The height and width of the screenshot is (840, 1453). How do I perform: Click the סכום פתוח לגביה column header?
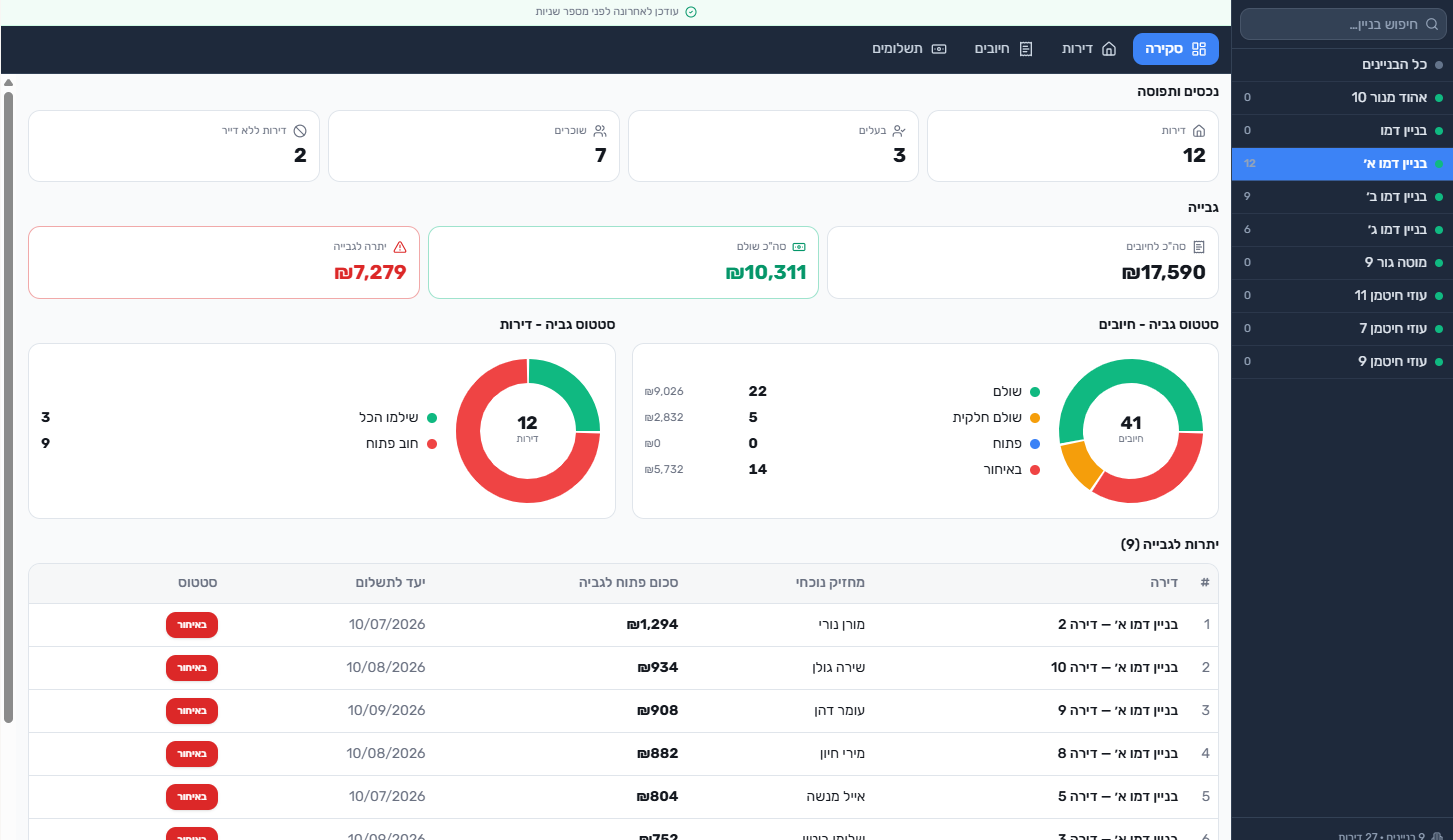629,583
